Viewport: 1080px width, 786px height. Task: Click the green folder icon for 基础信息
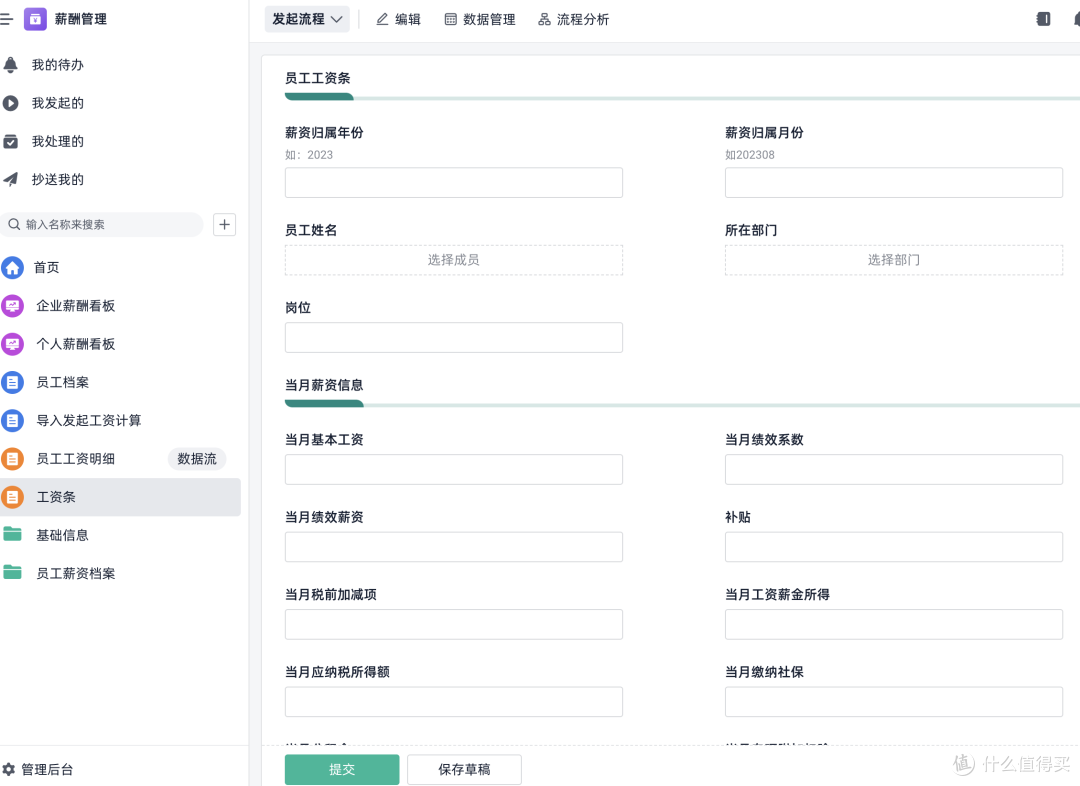point(12,534)
